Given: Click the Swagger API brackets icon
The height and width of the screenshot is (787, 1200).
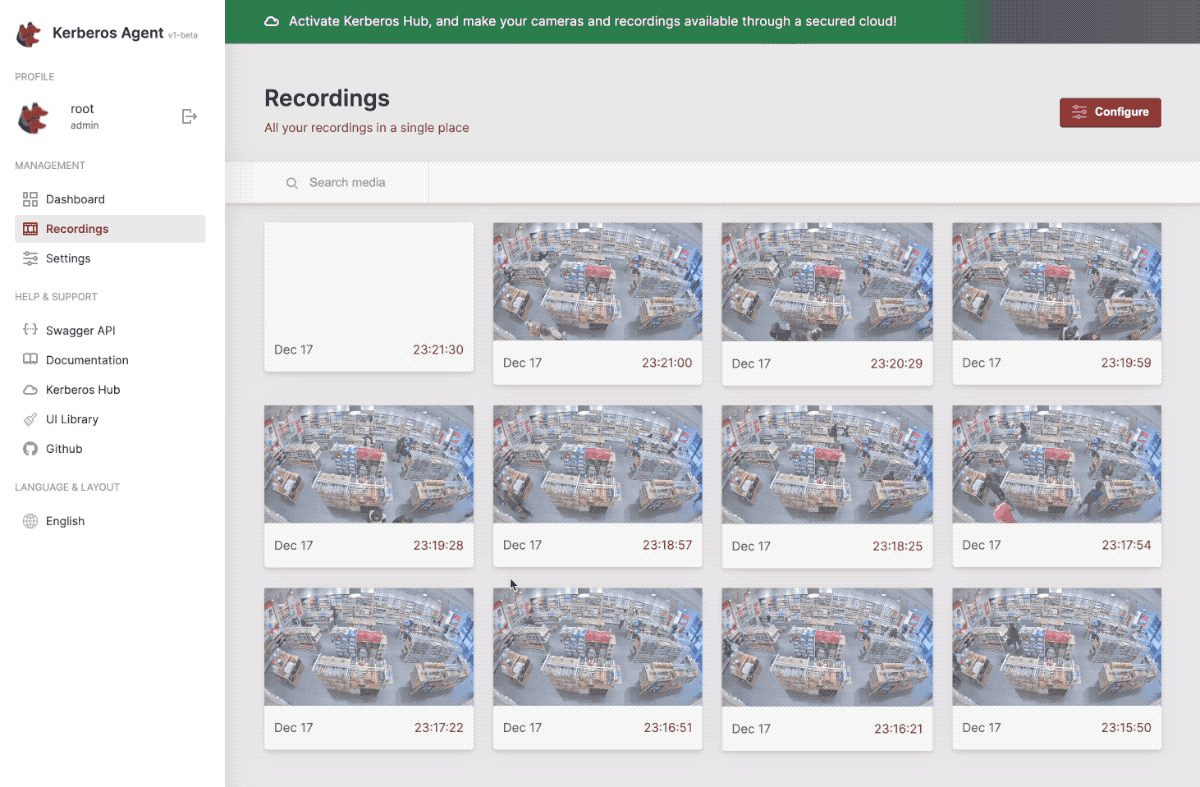Looking at the screenshot, I should pyautogui.click(x=28, y=330).
